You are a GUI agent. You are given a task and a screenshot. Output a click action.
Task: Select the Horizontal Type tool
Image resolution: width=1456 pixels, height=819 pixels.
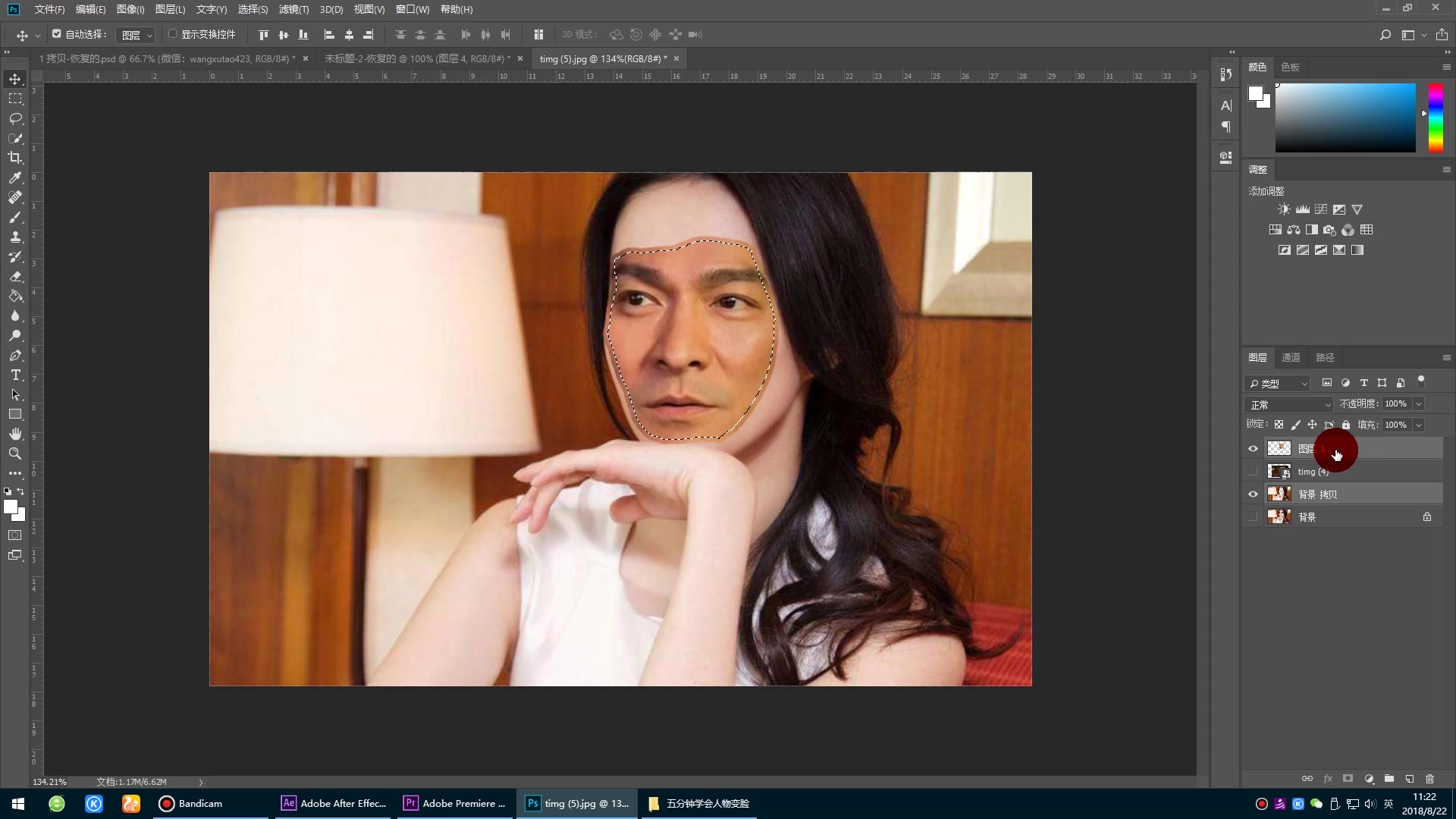pyautogui.click(x=15, y=375)
